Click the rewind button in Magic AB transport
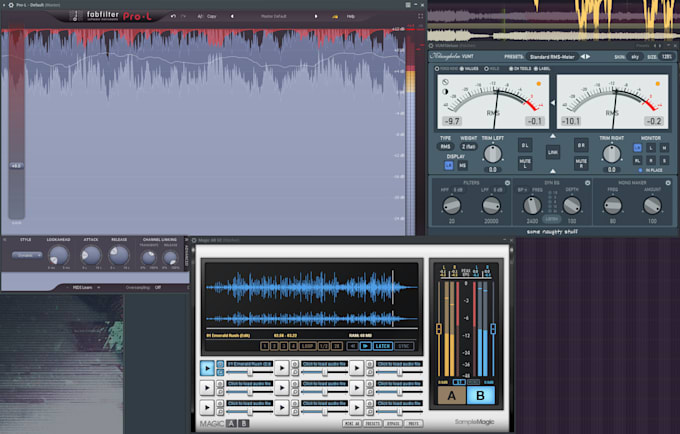680x434 pixels. point(352,345)
